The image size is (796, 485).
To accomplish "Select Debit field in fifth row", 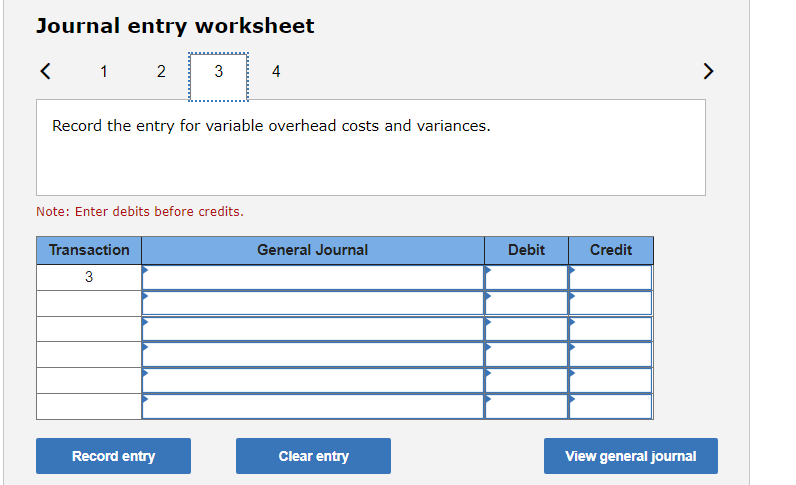I will (526, 380).
